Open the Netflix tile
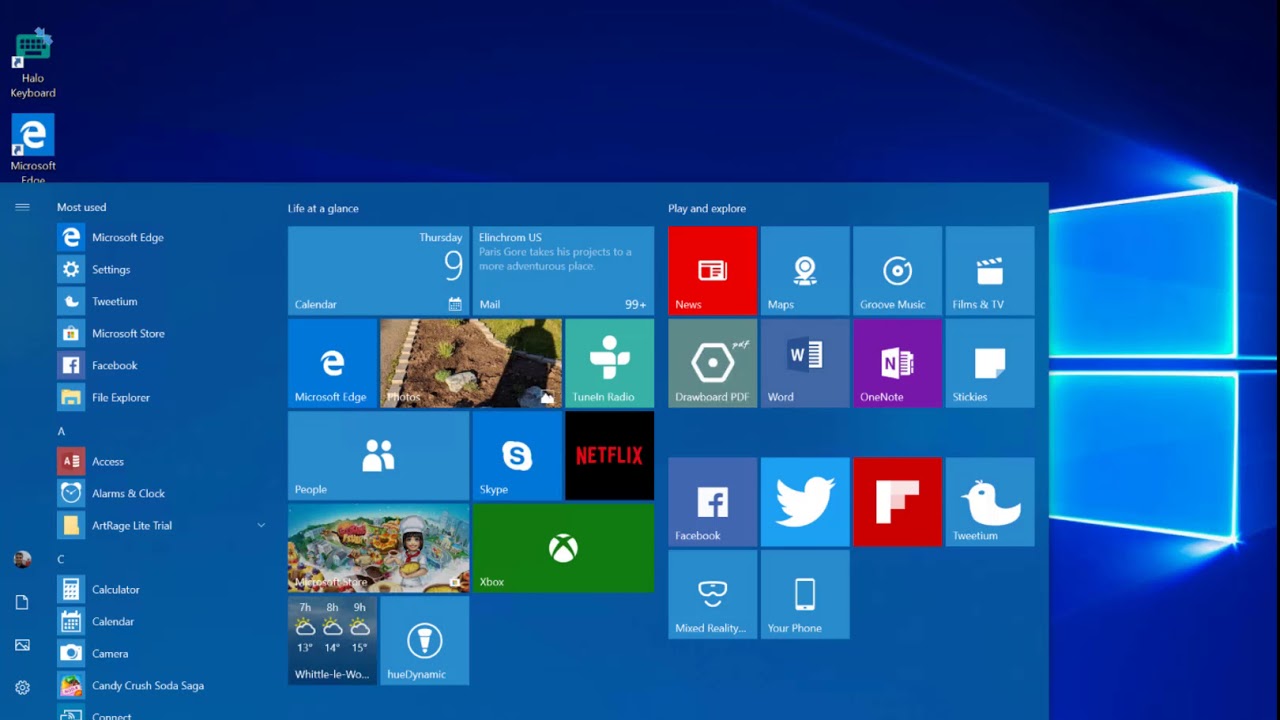The image size is (1280, 720). (609, 456)
